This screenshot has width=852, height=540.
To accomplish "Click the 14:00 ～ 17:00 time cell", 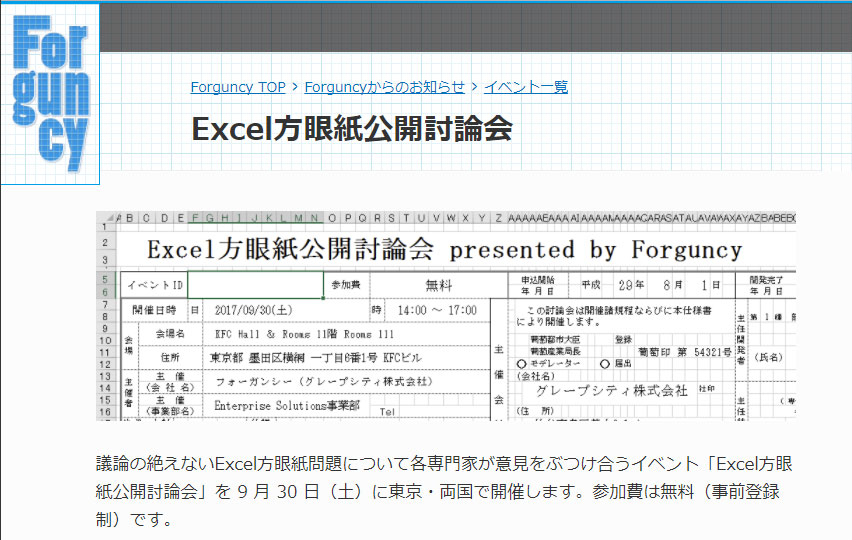I will tap(437, 310).
